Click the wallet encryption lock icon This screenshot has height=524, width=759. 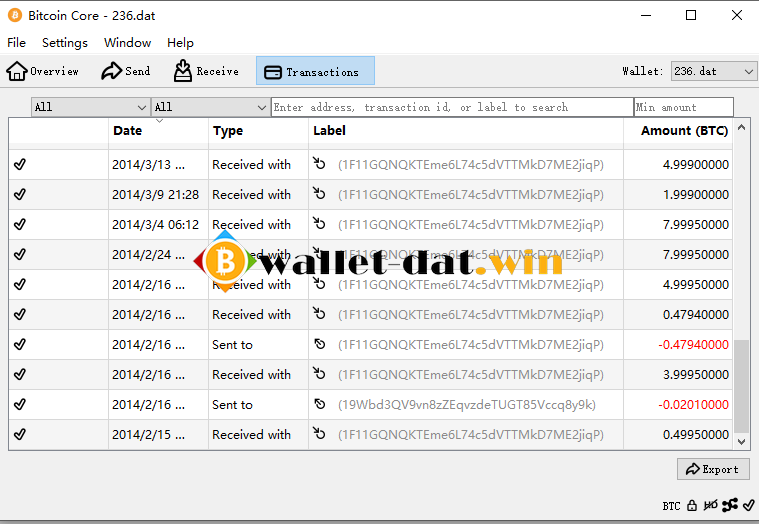(692, 506)
